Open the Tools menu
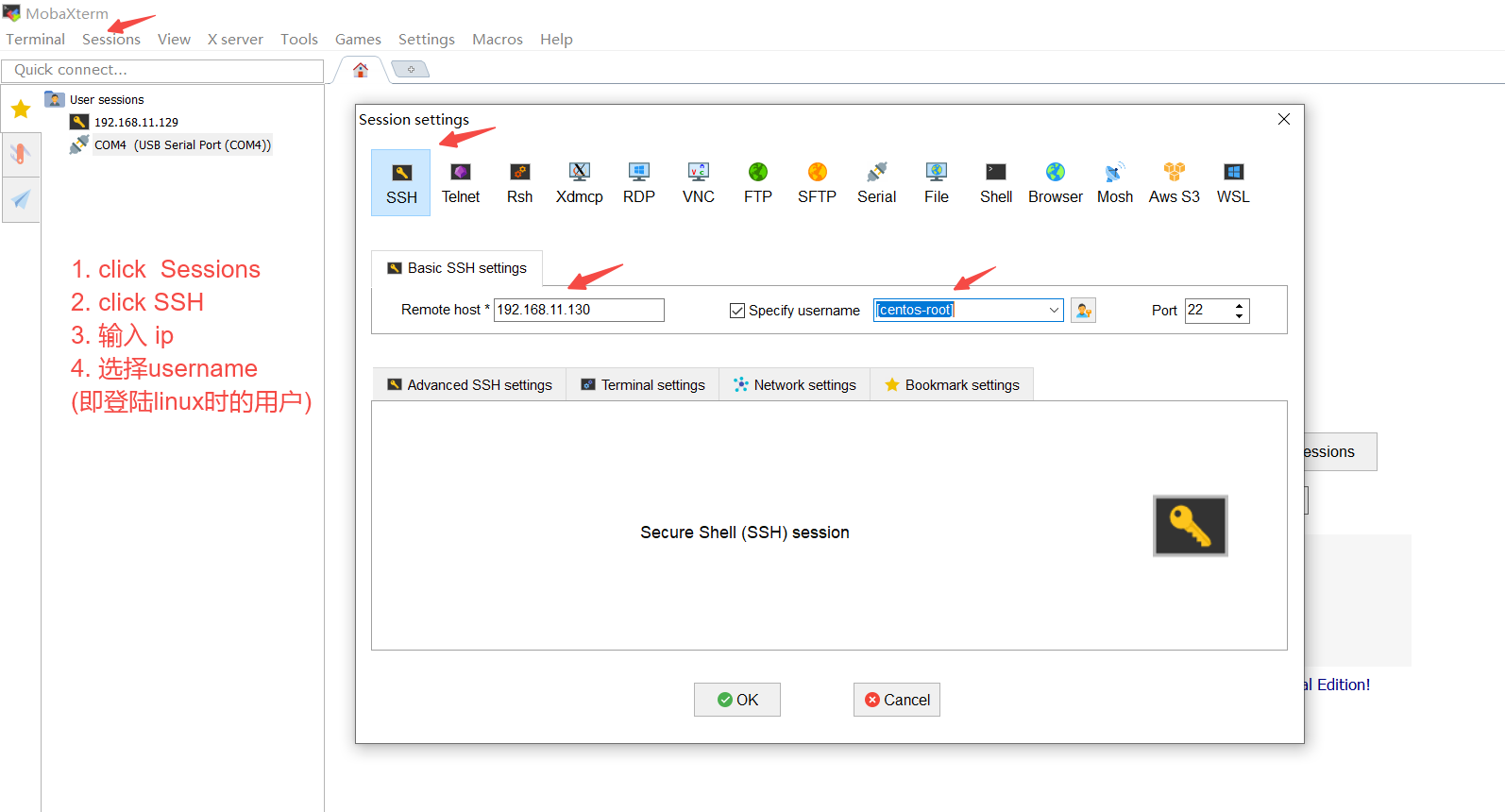Viewport: 1505px width, 812px height. [299, 40]
